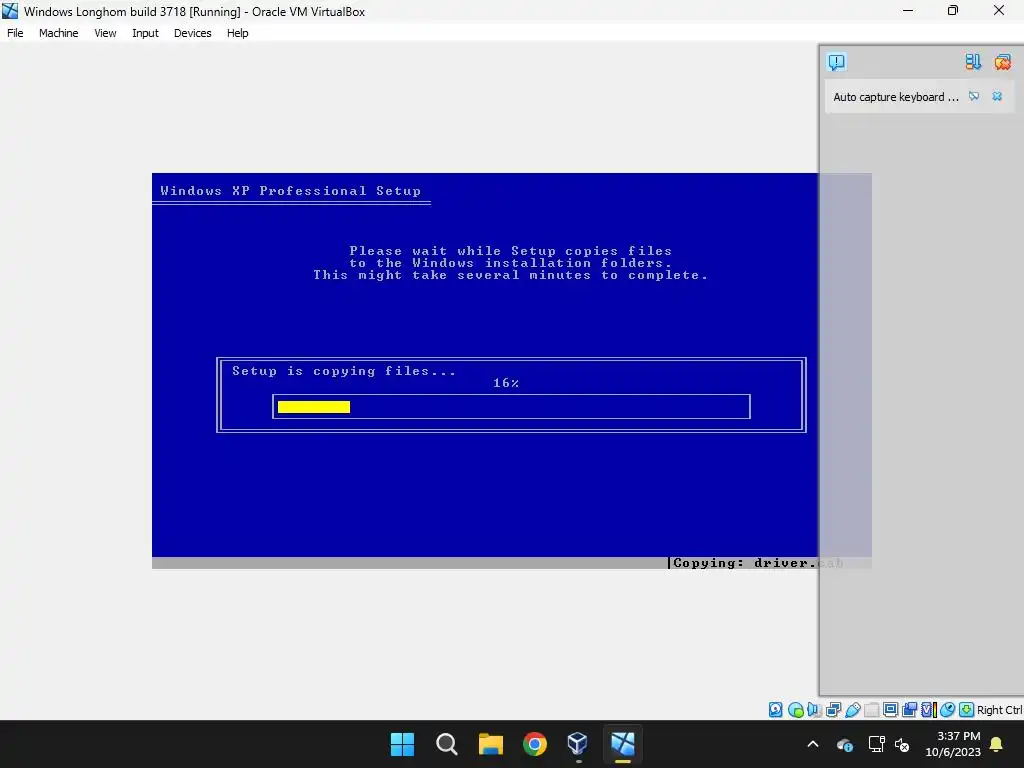Open the Help menu

click(238, 33)
